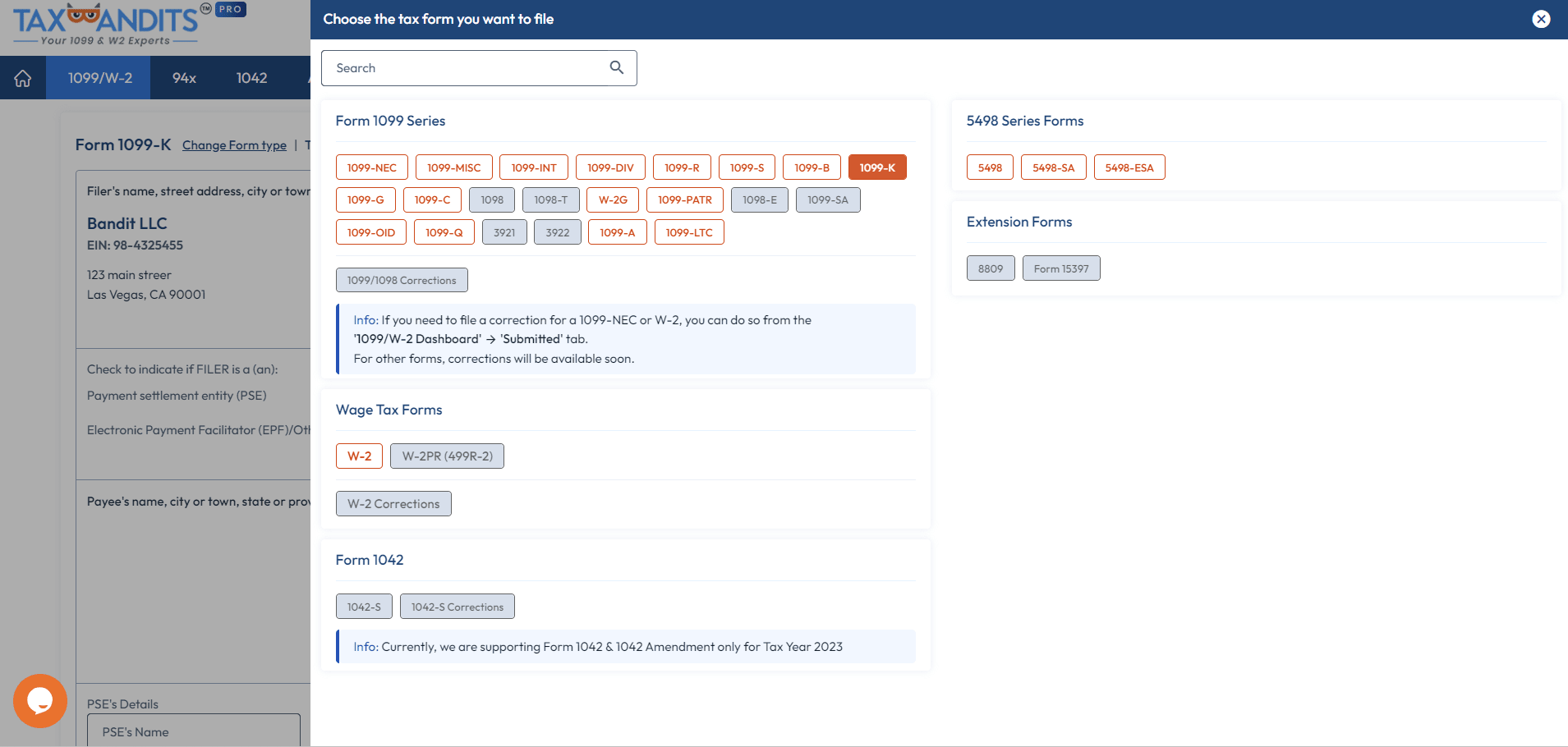
Task: Switch to the 94x tab
Action: point(184,78)
